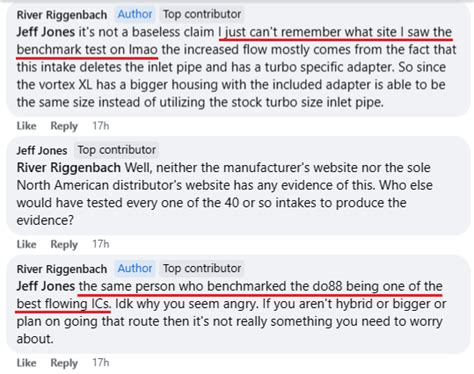Click the Author badge on the first comment
The image size is (474, 374).
(x=135, y=14)
